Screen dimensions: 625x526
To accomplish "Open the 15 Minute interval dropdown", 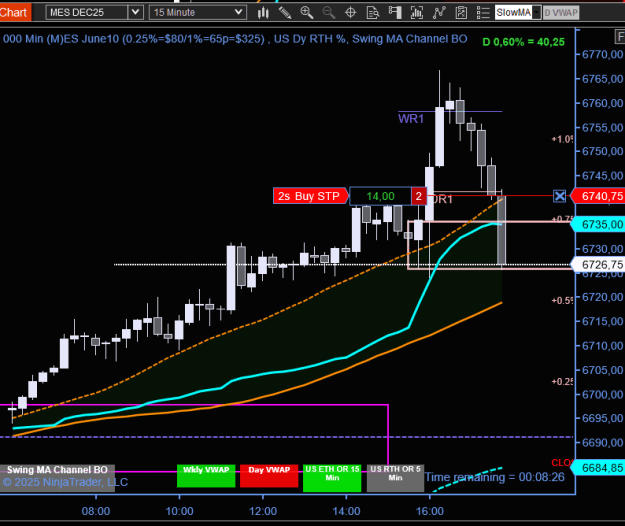I will (198, 12).
